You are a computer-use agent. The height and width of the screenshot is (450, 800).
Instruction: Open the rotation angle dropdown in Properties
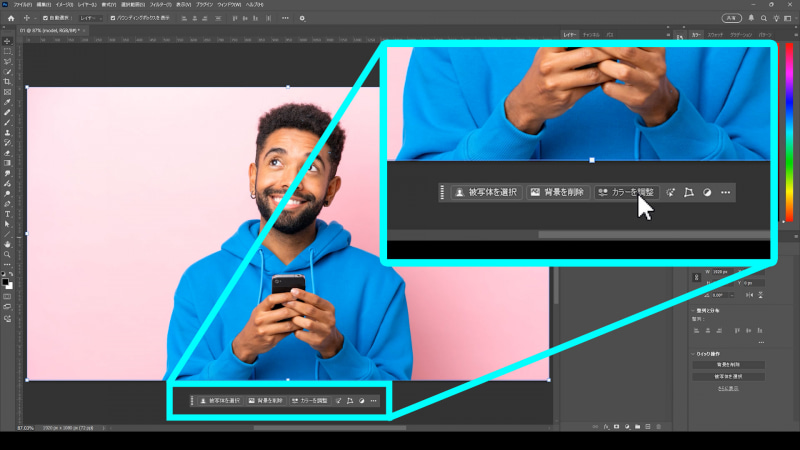click(x=732, y=295)
